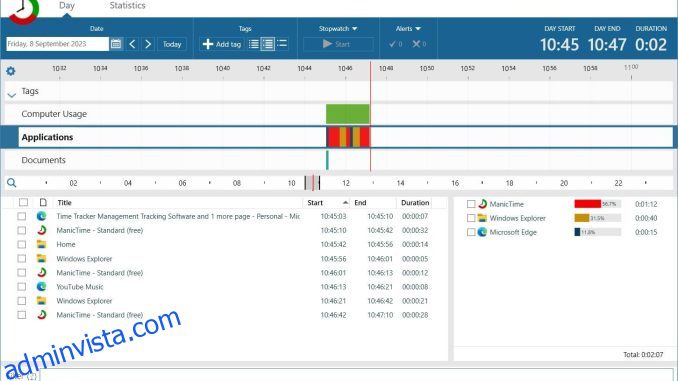Click the day overview selection slider handle

point(312,183)
